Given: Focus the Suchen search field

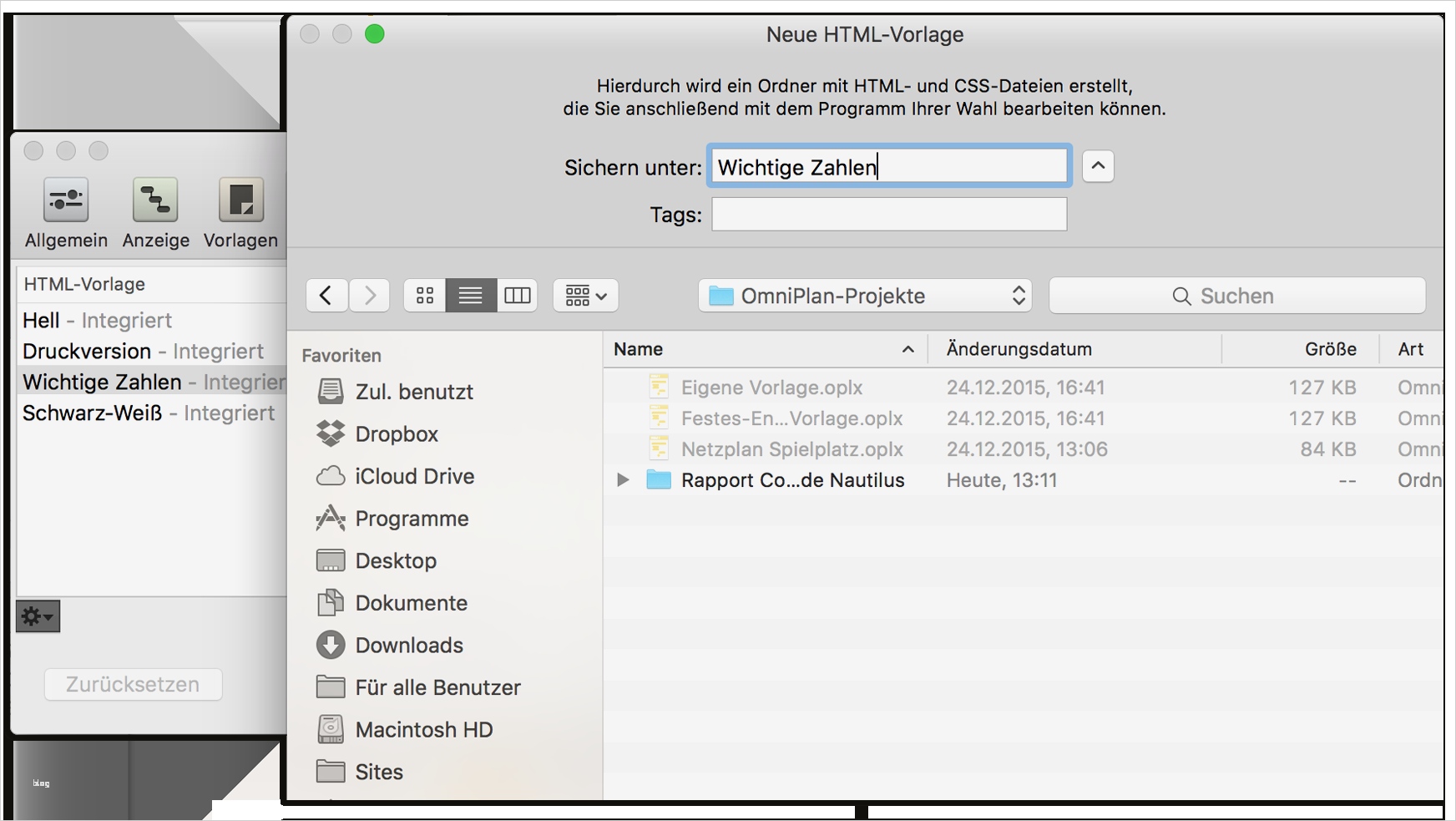Looking at the screenshot, I should [x=1236, y=296].
